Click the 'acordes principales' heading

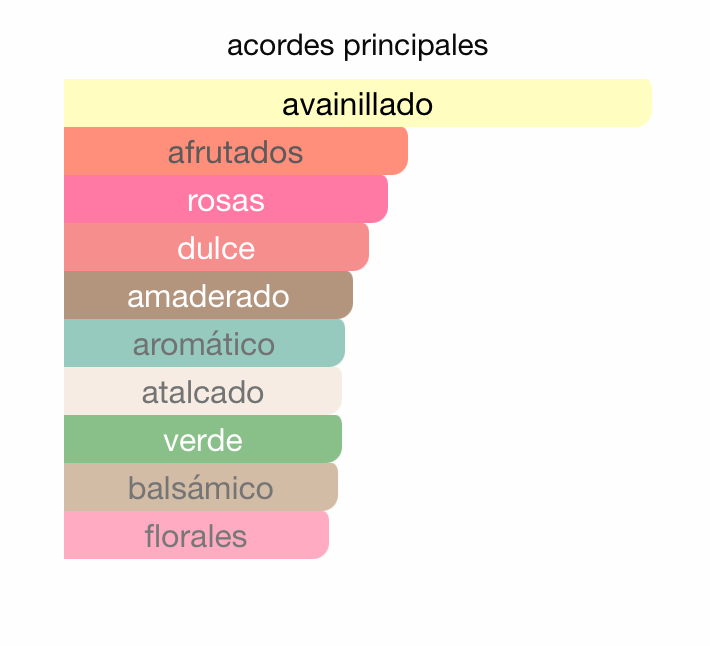tap(357, 46)
